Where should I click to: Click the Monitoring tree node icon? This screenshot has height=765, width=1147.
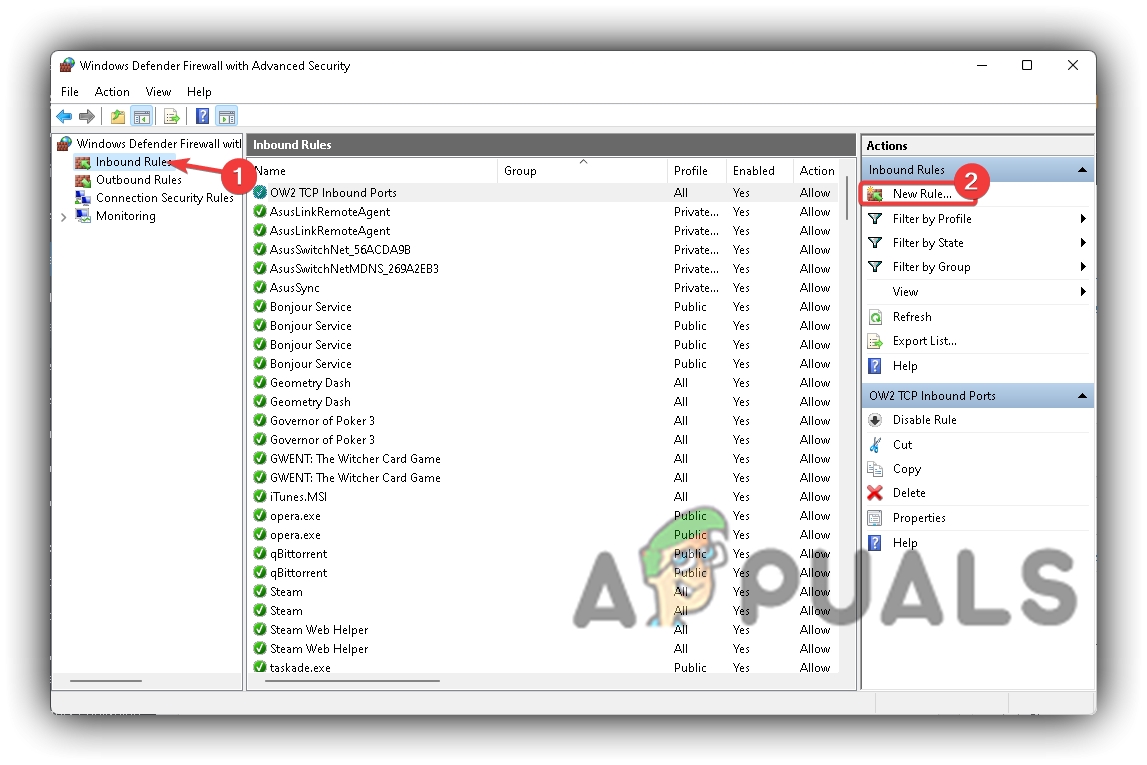point(83,216)
